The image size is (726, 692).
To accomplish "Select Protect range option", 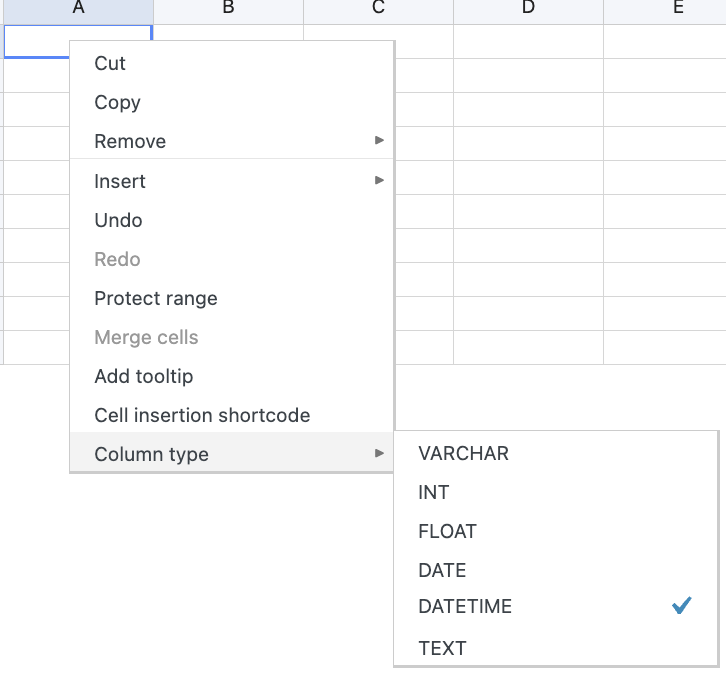I will (x=155, y=298).
